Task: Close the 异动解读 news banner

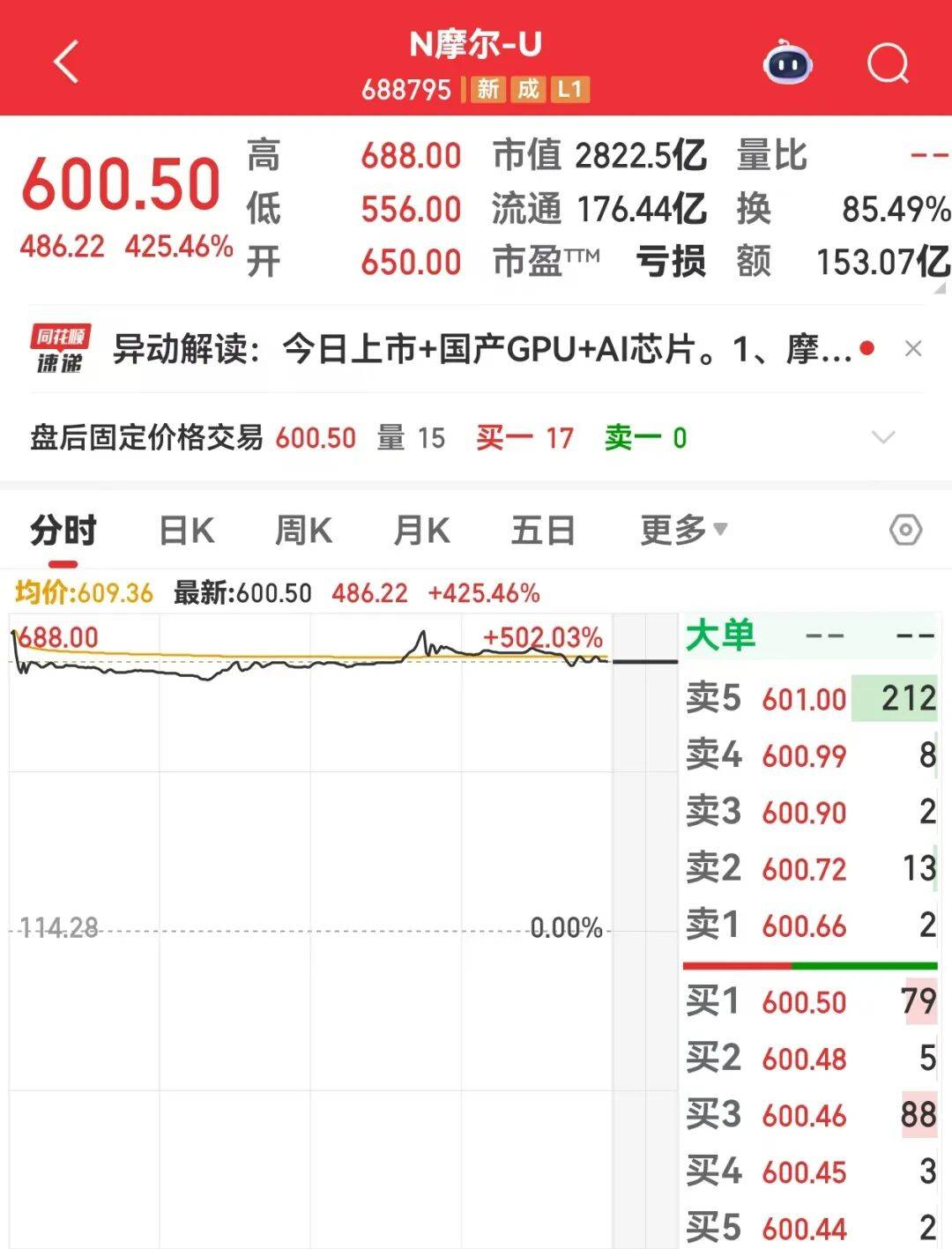Action: (x=911, y=349)
